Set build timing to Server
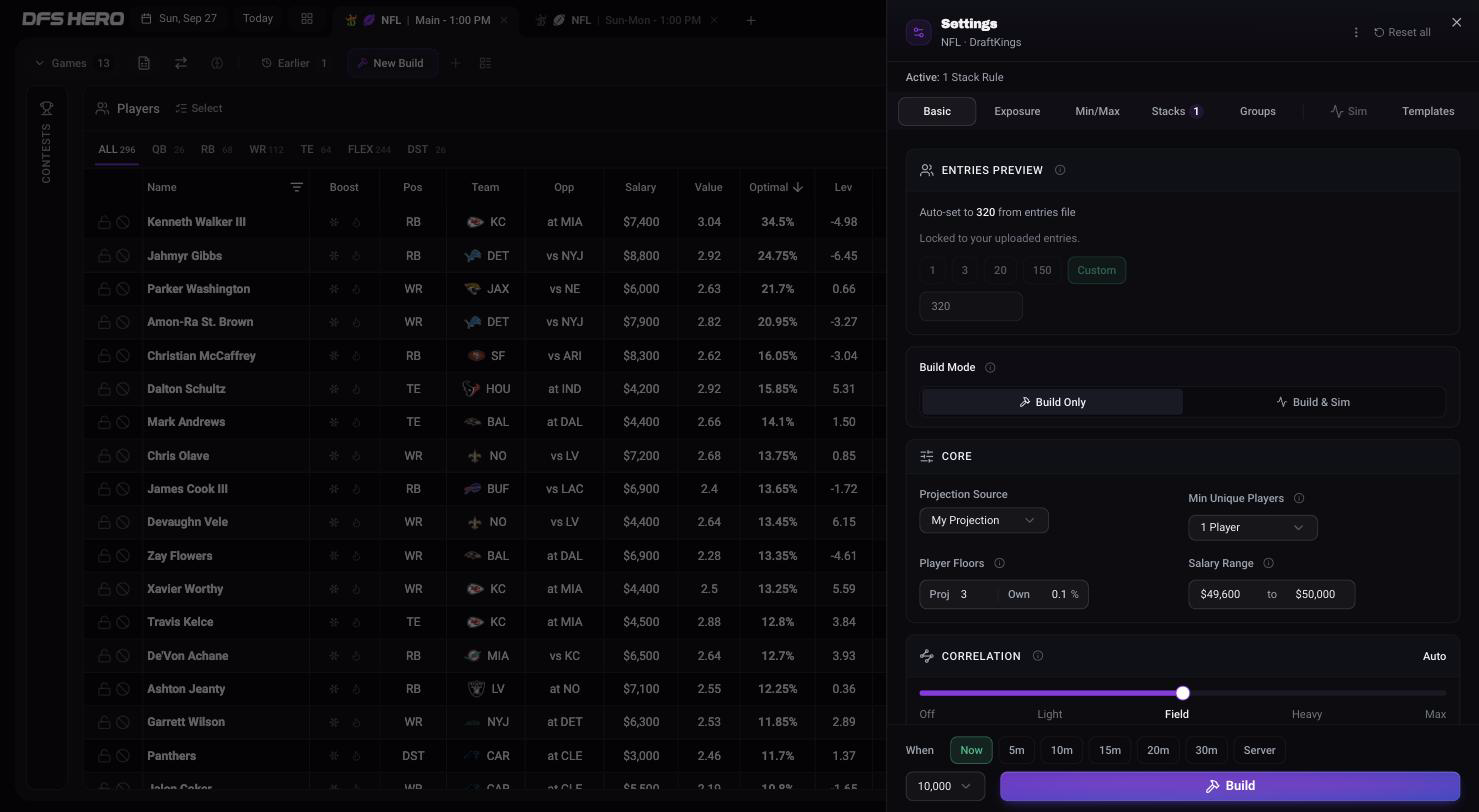The image size is (1479, 812). click(x=1259, y=750)
